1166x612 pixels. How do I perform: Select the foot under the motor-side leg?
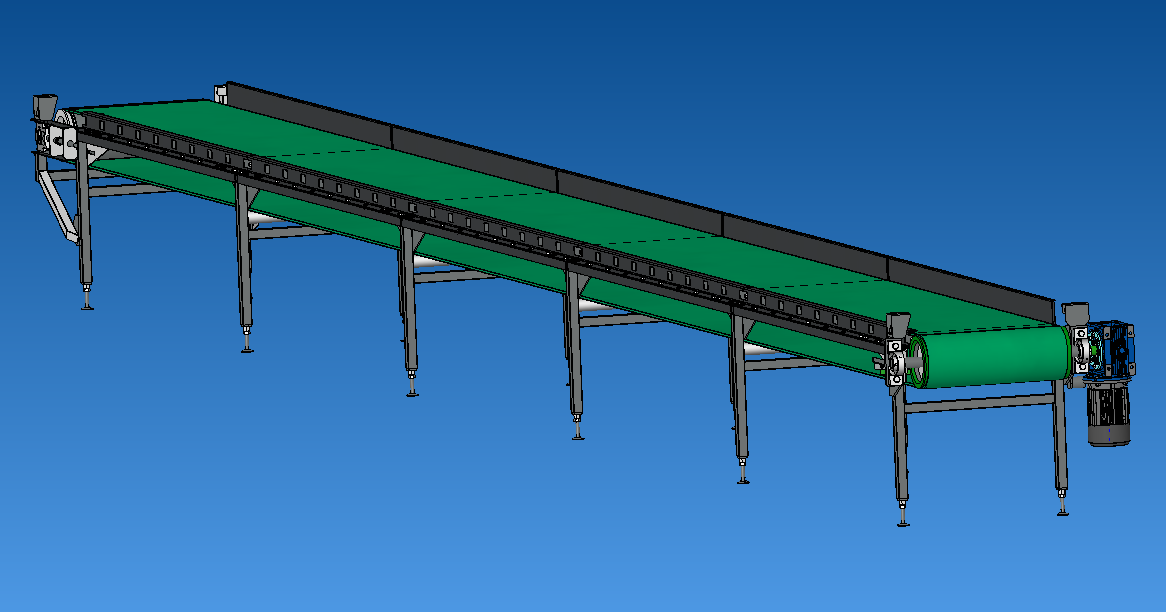point(1061,510)
